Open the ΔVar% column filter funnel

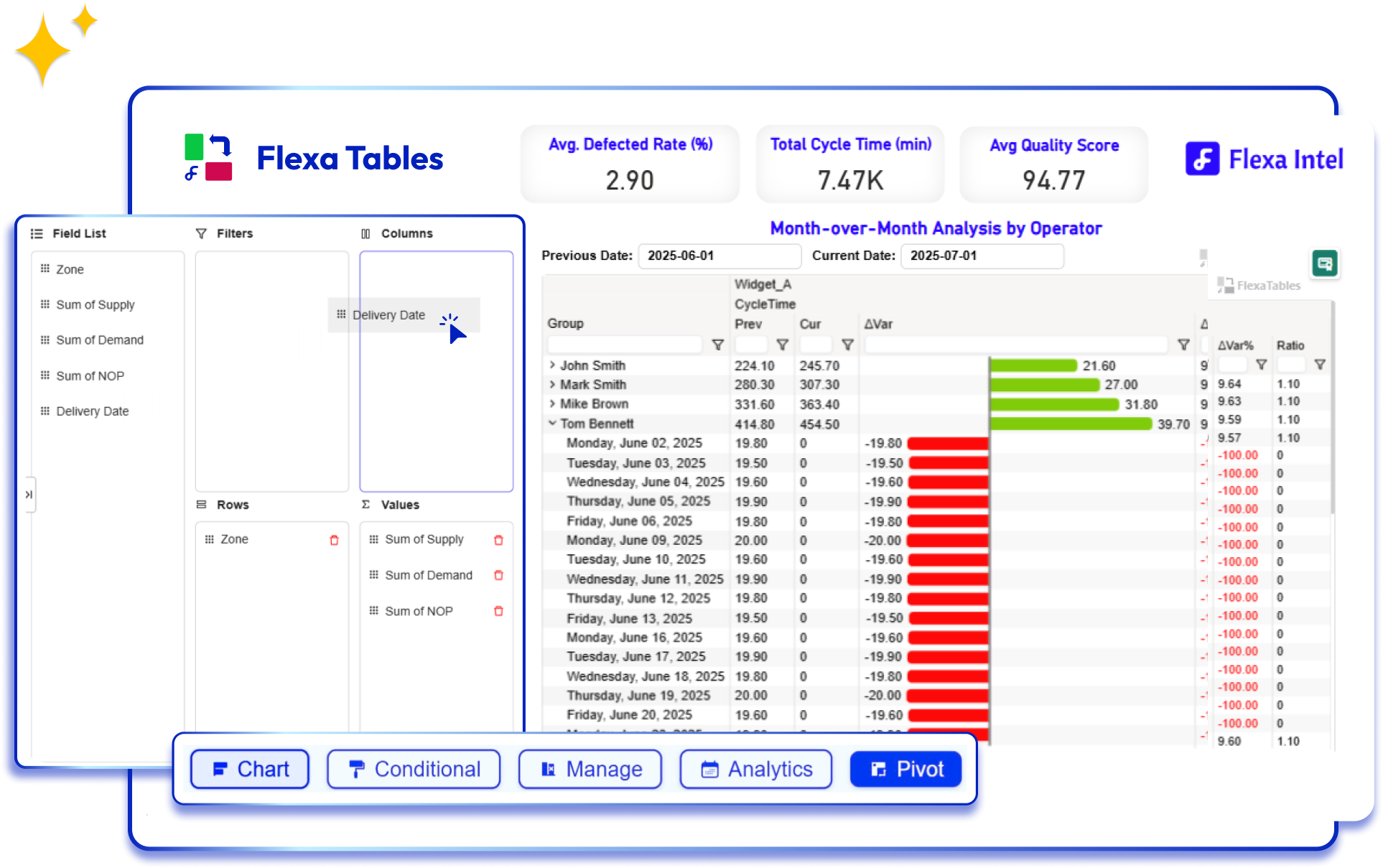(x=1261, y=365)
